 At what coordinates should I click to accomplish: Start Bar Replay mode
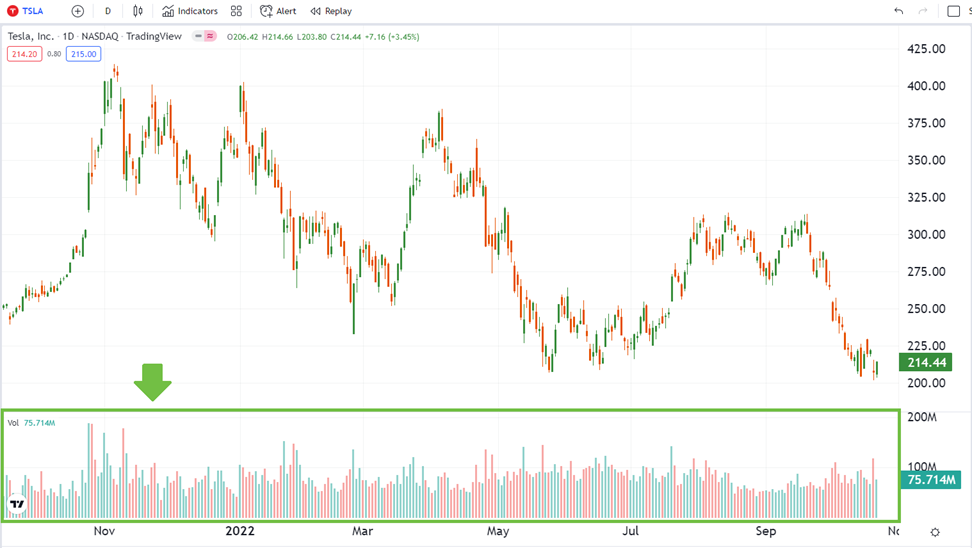[331, 11]
